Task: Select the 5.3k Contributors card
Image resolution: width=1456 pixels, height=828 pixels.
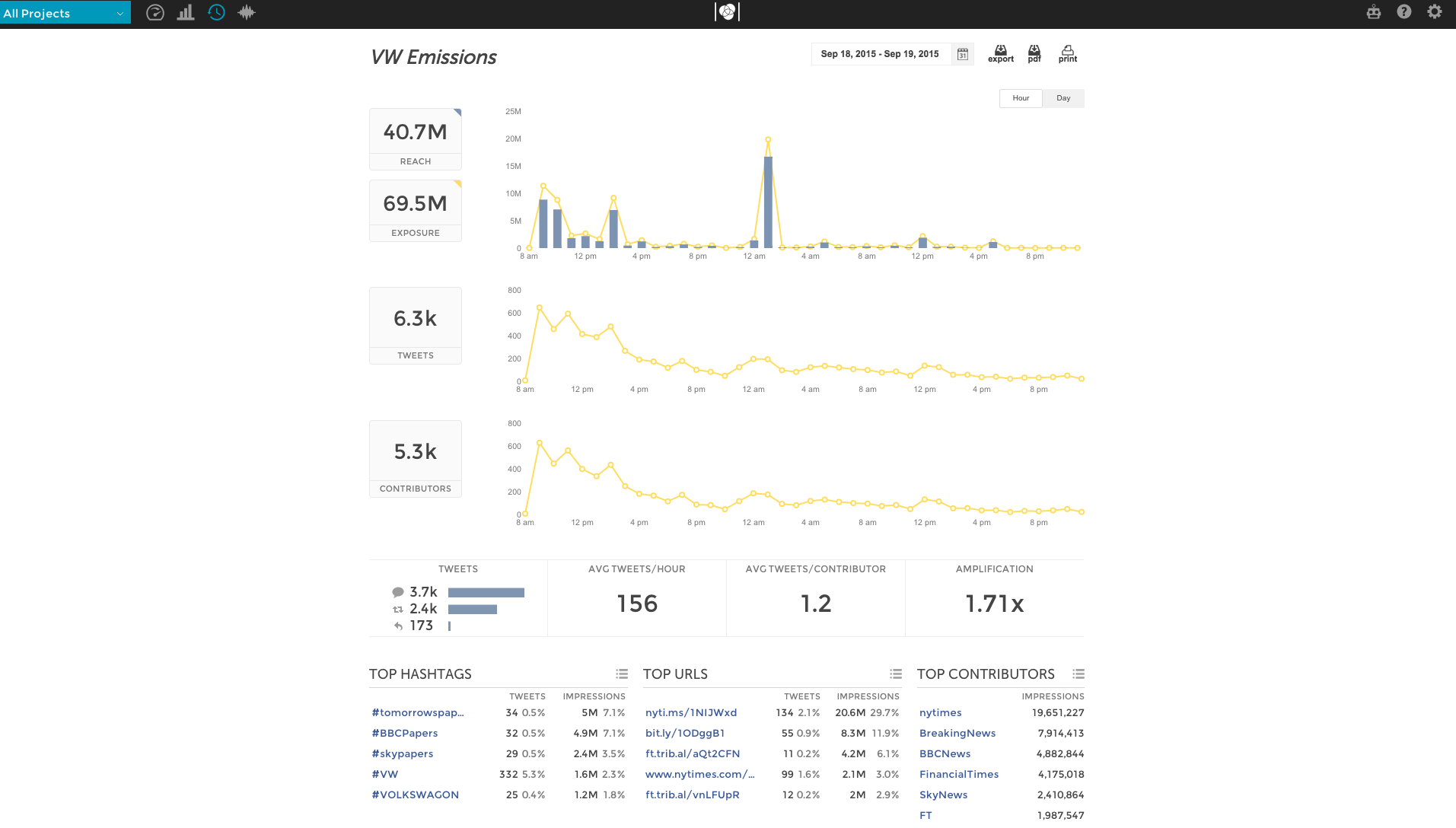Action: (x=416, y=459)
